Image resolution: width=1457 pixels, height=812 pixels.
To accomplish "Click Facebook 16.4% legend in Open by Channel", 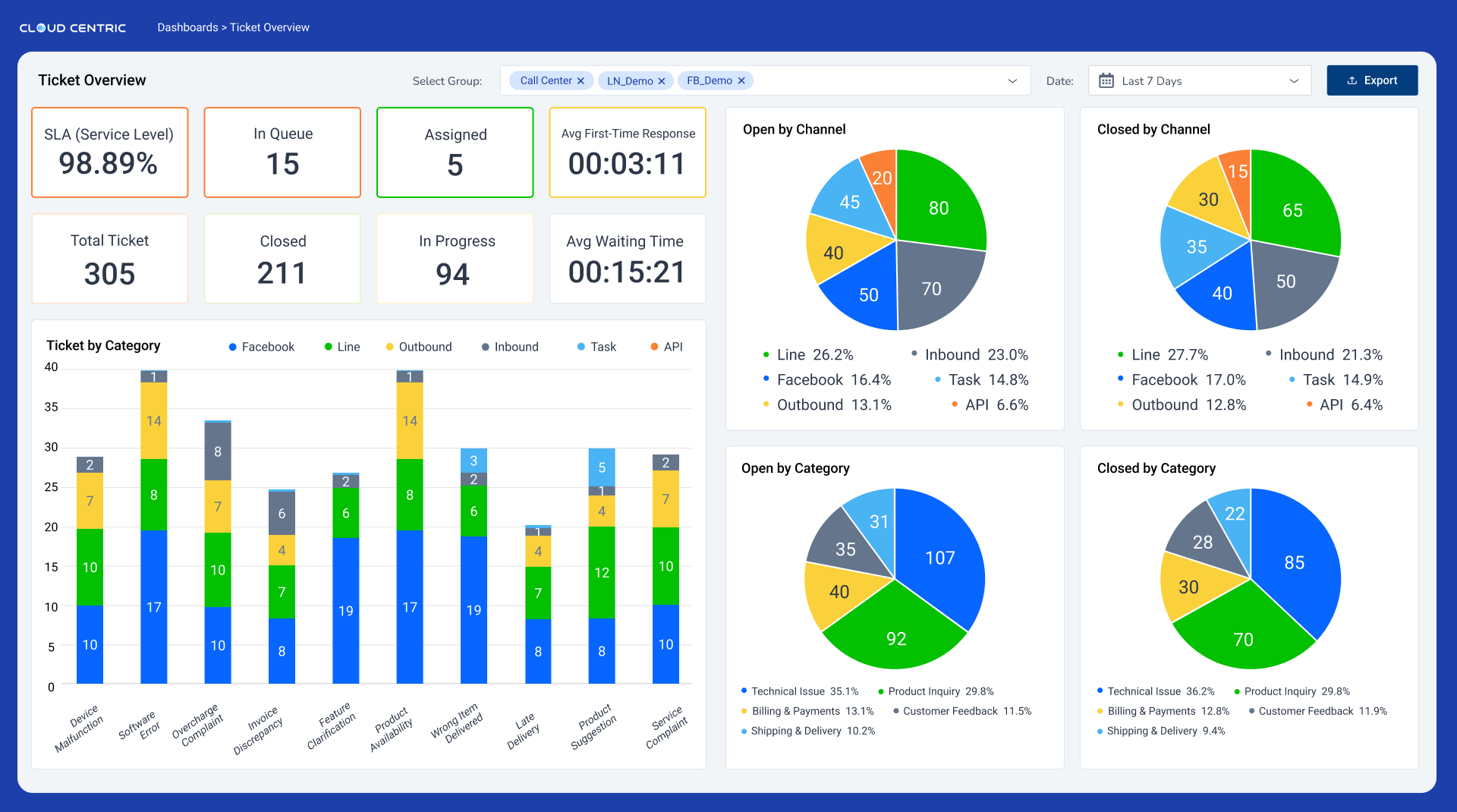I will tap(827, 379).
